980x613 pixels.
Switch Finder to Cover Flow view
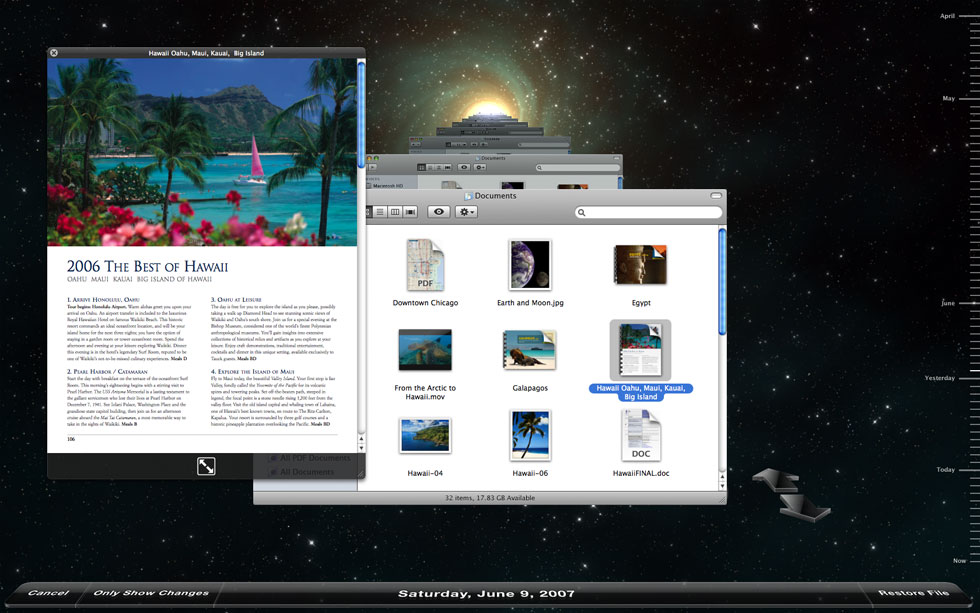point(410,212)
